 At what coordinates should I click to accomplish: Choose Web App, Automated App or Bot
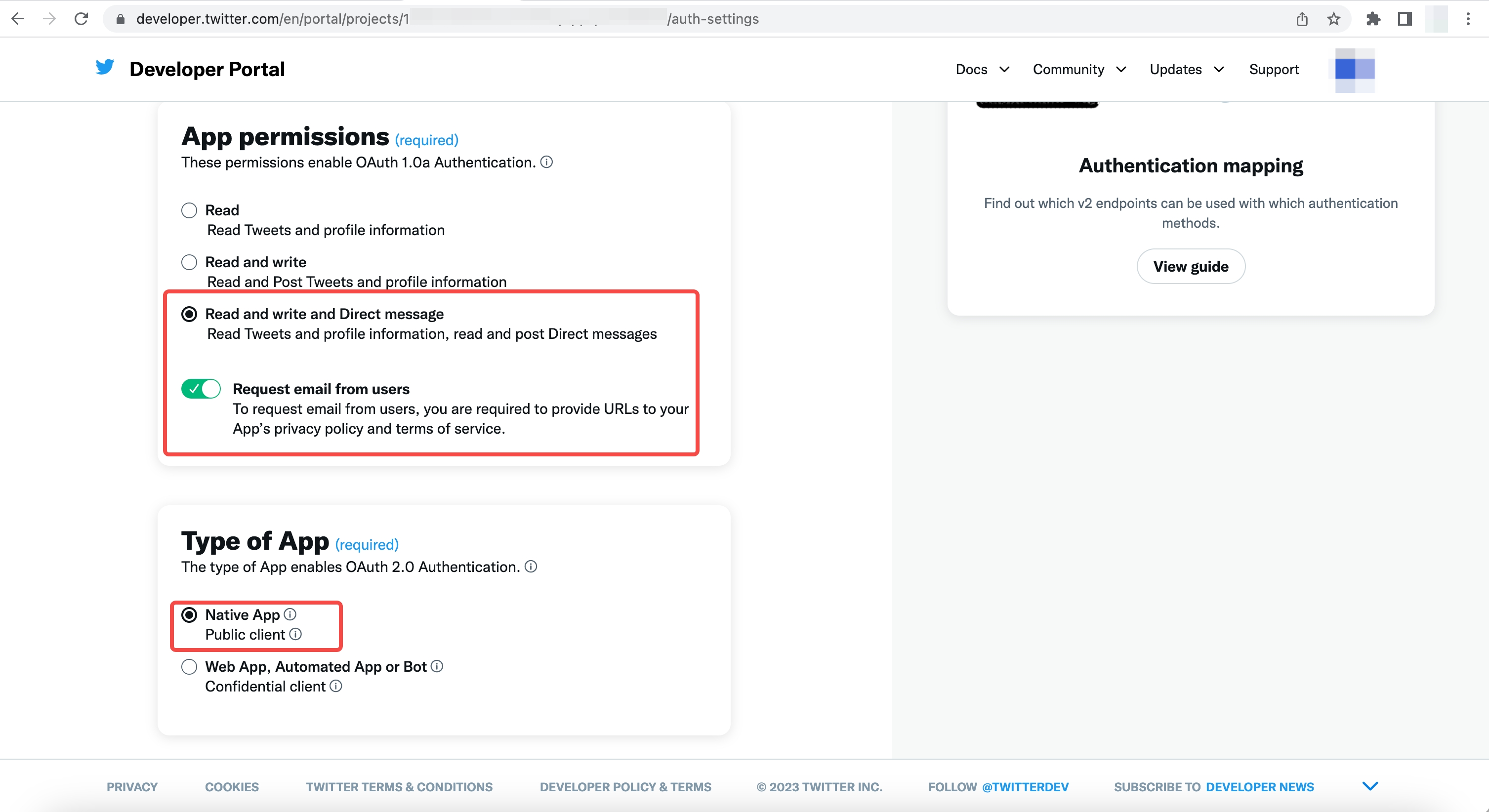[x=189, y=667]
